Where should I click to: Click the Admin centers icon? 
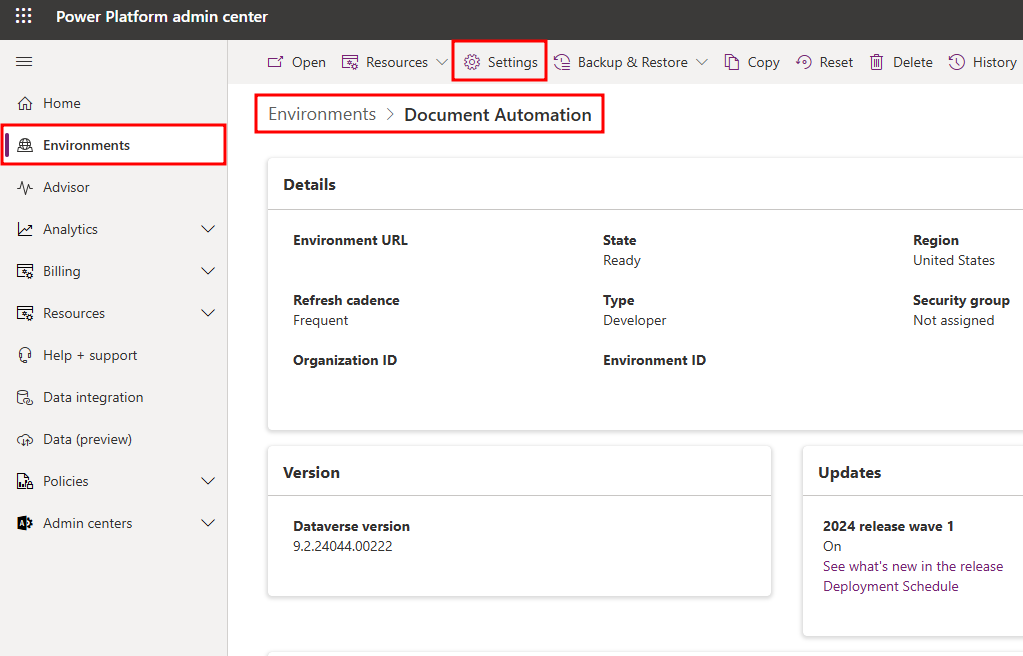point(25,523)
